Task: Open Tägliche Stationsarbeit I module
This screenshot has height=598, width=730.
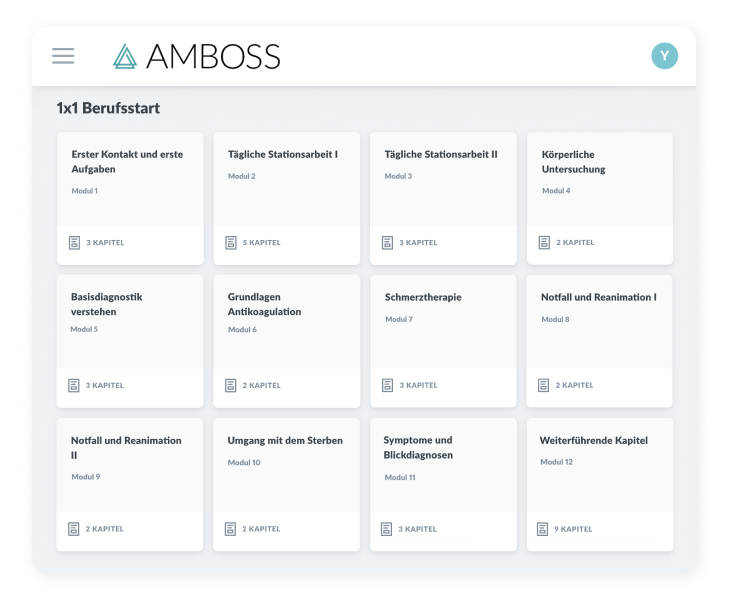Action: pos(287,198)
